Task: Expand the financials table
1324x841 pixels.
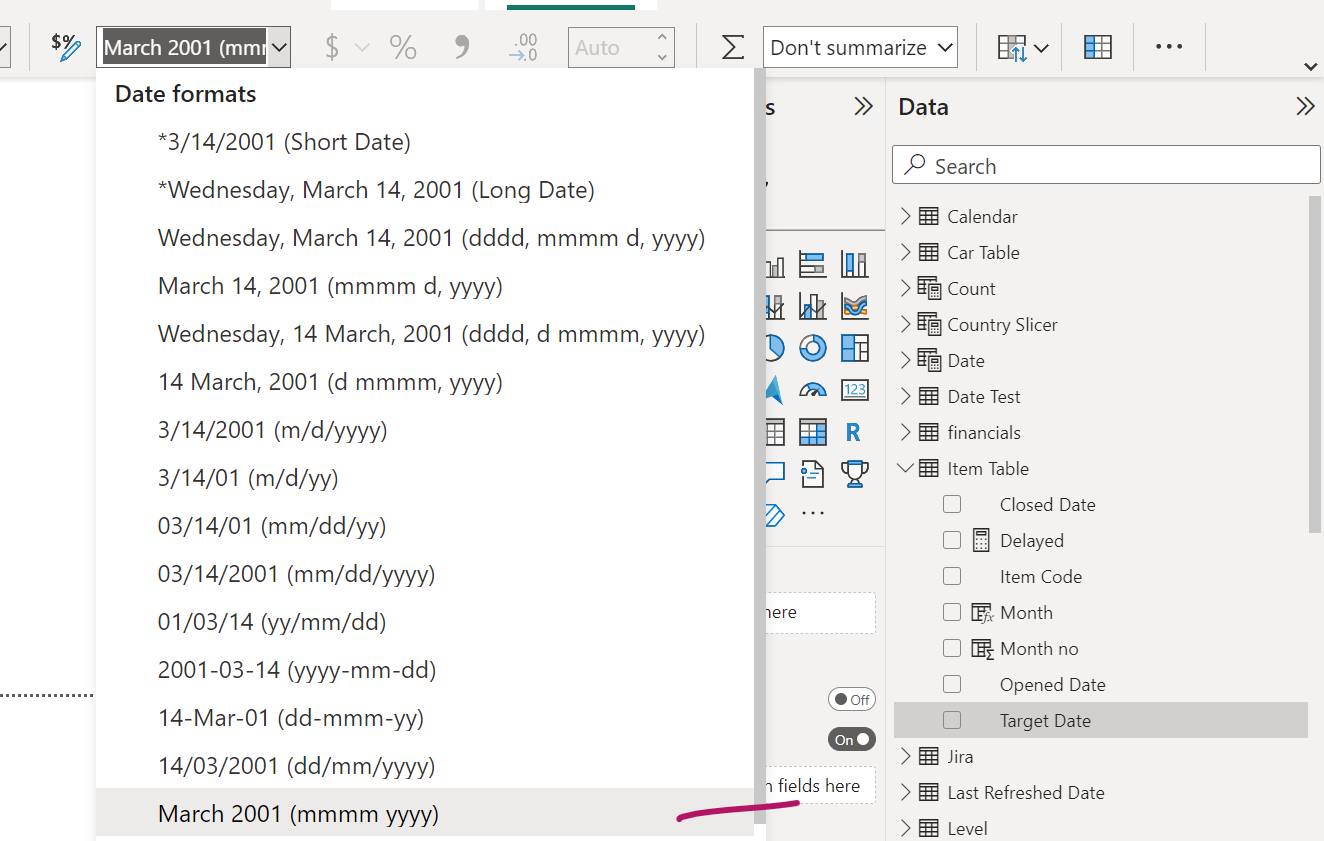Action: click(x=906, y=433)
